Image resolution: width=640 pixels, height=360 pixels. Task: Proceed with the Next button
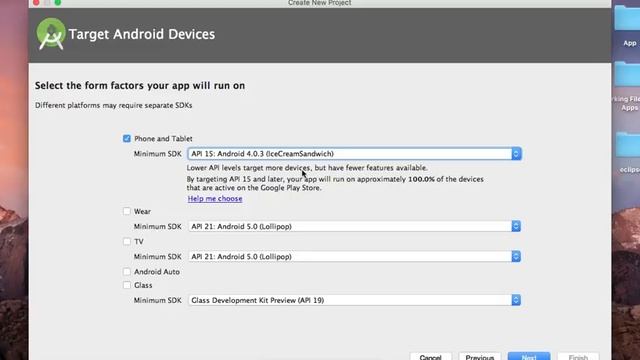click(x=529, y=356)
